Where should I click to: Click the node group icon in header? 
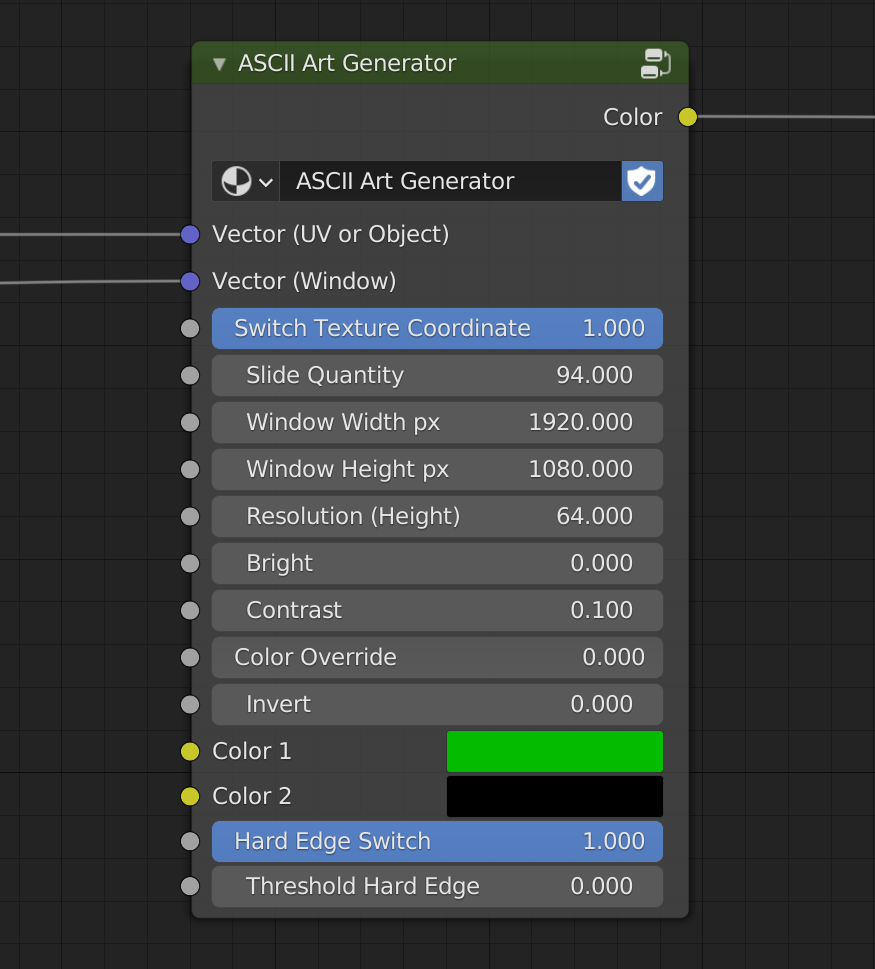pos(655,63)
